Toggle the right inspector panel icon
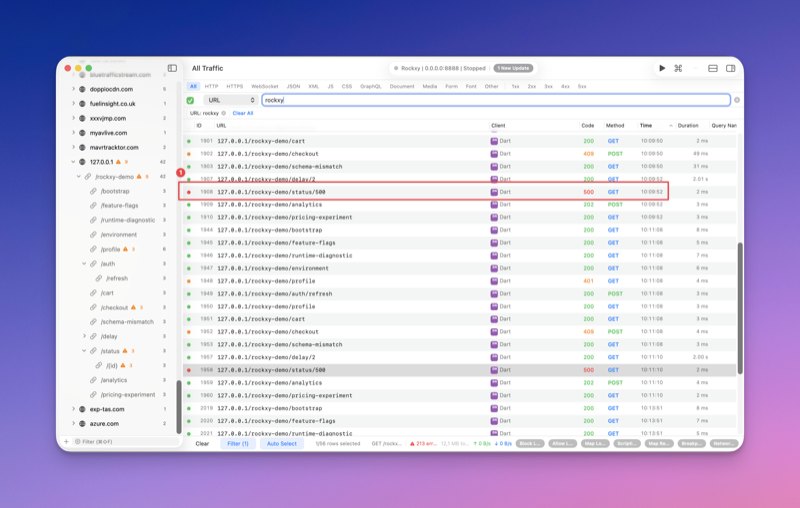This screenshot has width=800, height=508. (x=730, y=68)
